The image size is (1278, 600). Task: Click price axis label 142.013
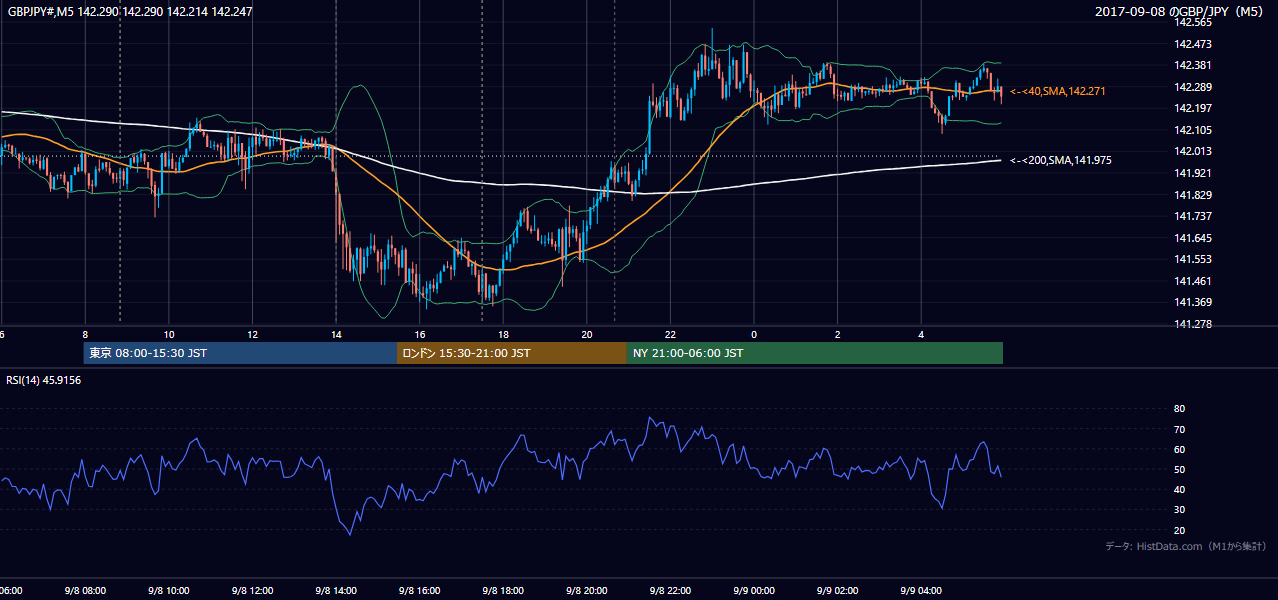pos(1194,152)
